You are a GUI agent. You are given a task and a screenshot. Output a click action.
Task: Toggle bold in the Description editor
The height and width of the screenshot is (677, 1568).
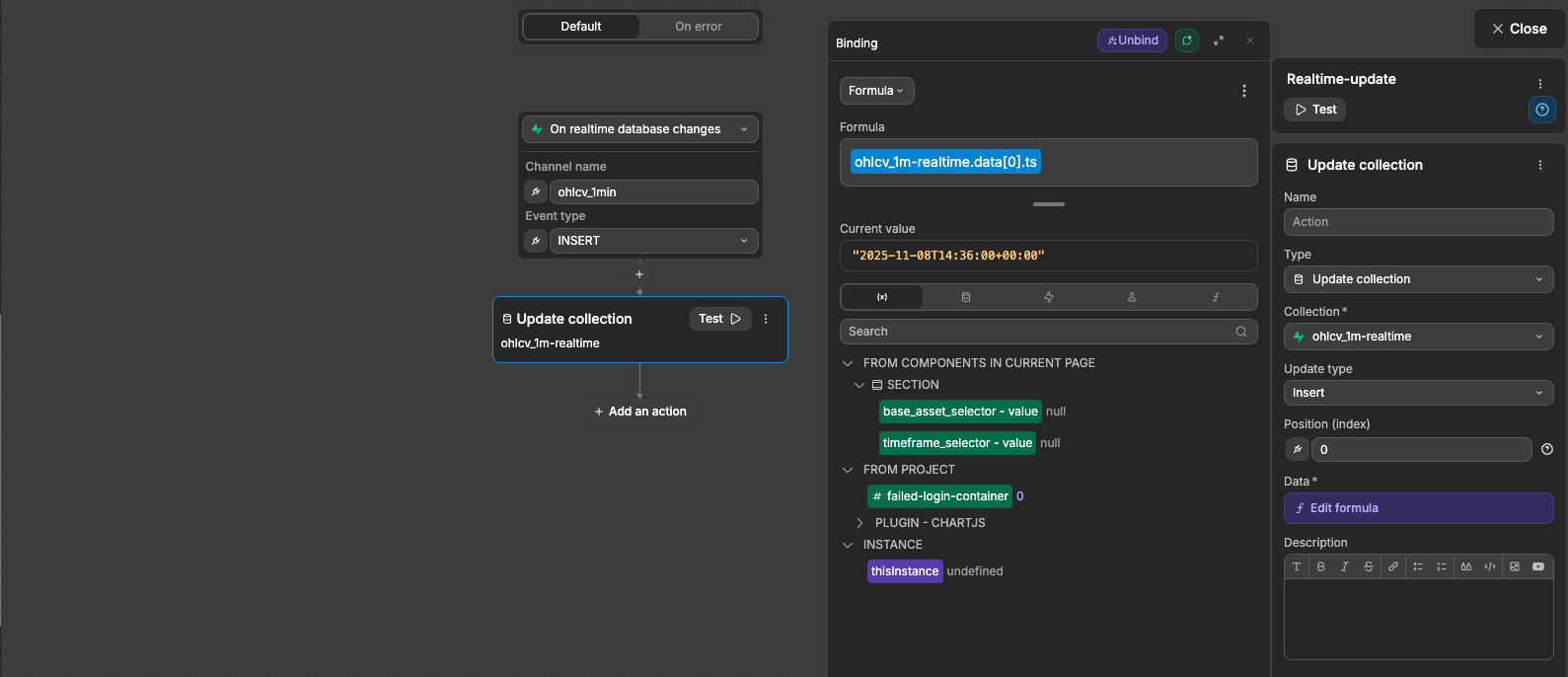coord(1320,566)
